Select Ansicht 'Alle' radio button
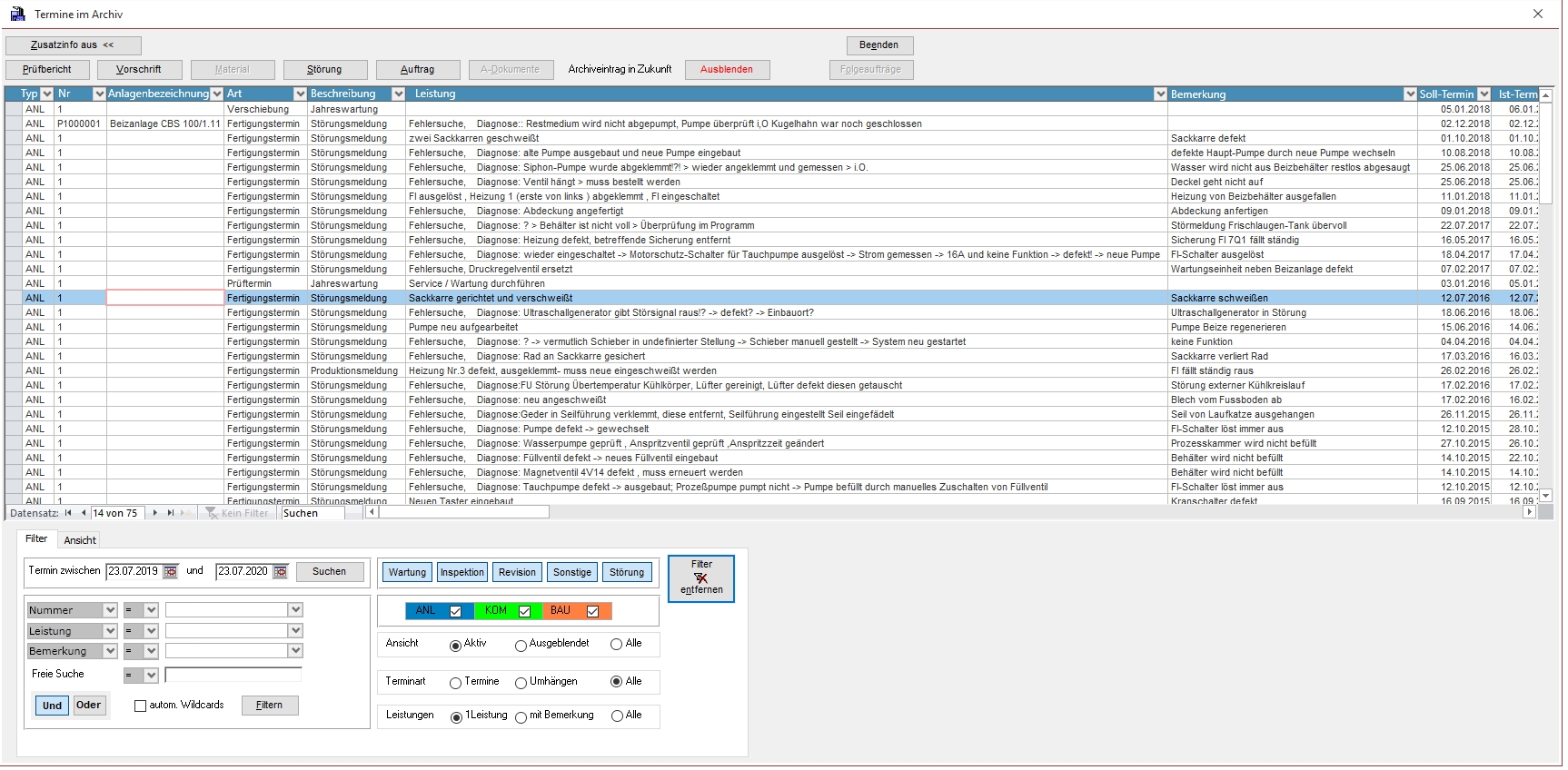The height and width of the screenshot is (770, 1568). 617,644
